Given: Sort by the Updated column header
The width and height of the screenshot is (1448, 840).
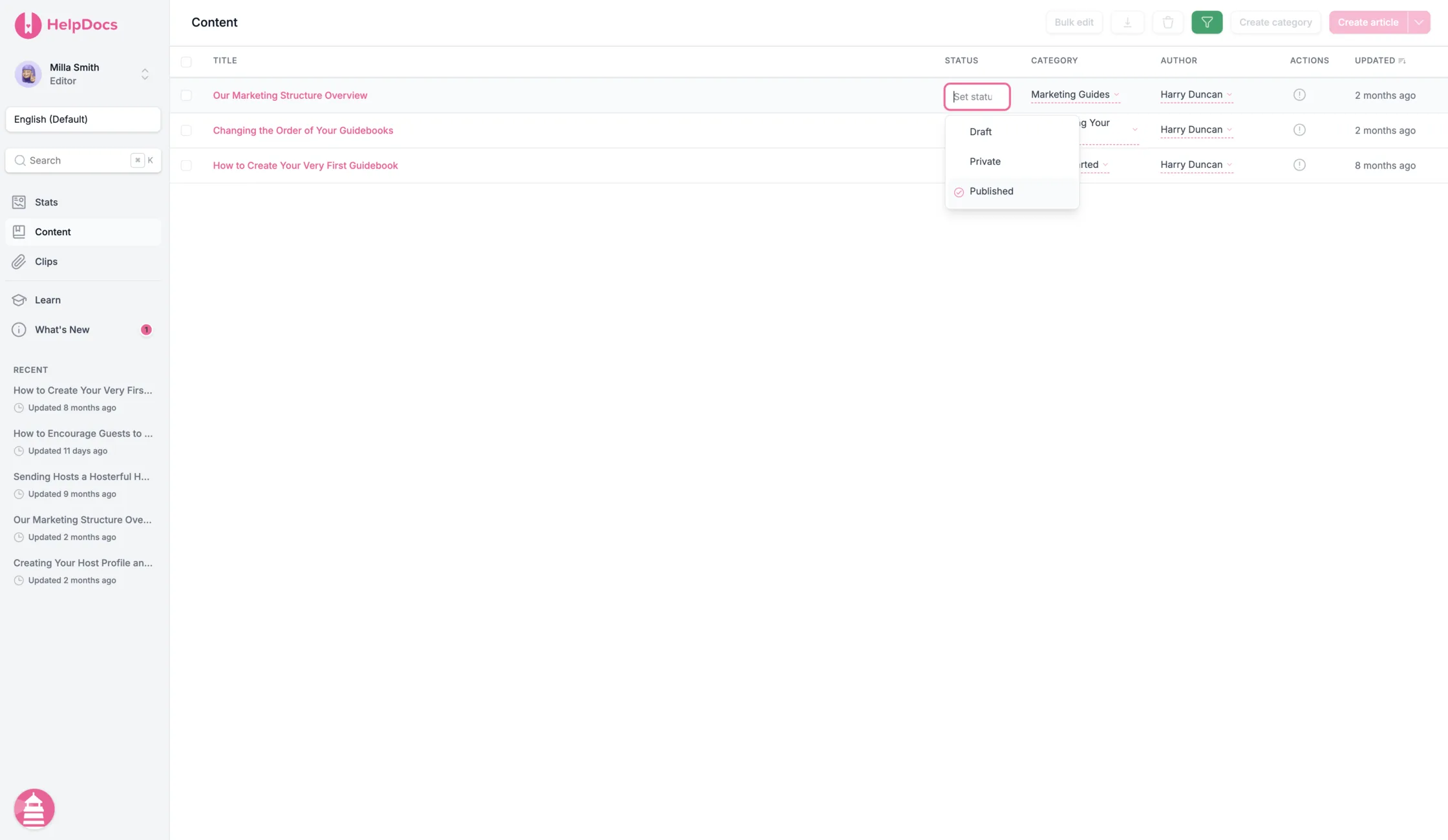Looking at the screenshot, I should tap(1375, 61).
